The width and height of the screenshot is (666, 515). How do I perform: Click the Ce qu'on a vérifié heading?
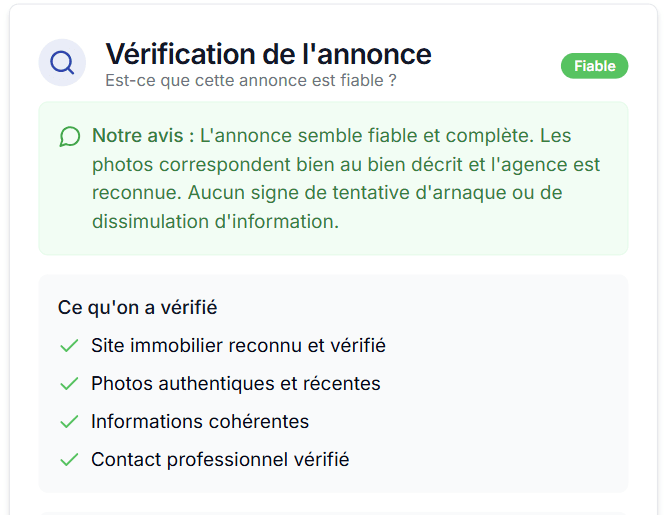click(x=137, y=307)
